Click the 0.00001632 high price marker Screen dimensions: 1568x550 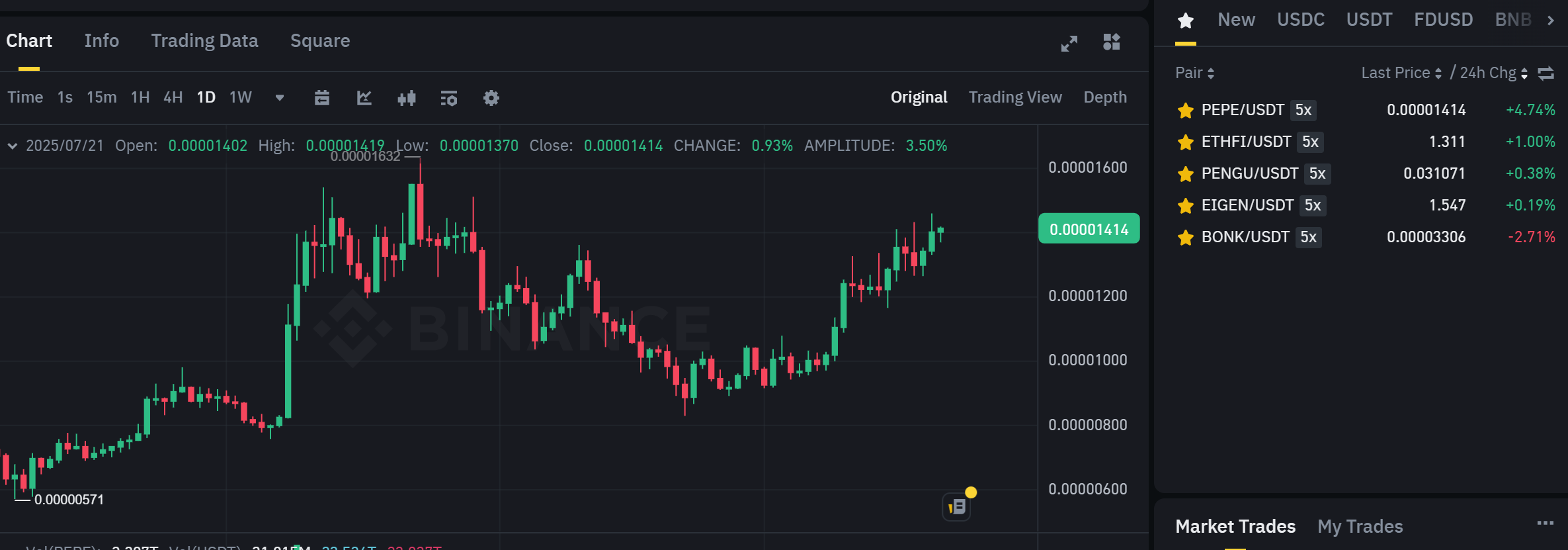point(366,157)
